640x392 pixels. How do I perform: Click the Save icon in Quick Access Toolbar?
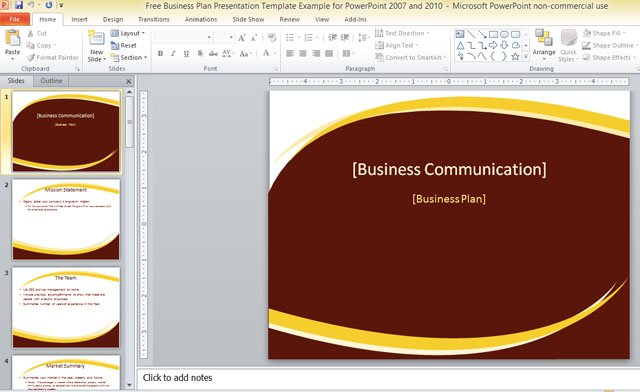click(18, 5)
